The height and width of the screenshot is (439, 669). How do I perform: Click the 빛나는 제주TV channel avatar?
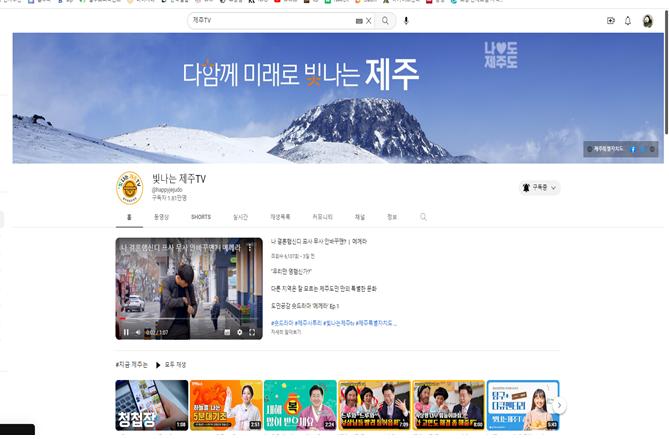tap(129, 188)
